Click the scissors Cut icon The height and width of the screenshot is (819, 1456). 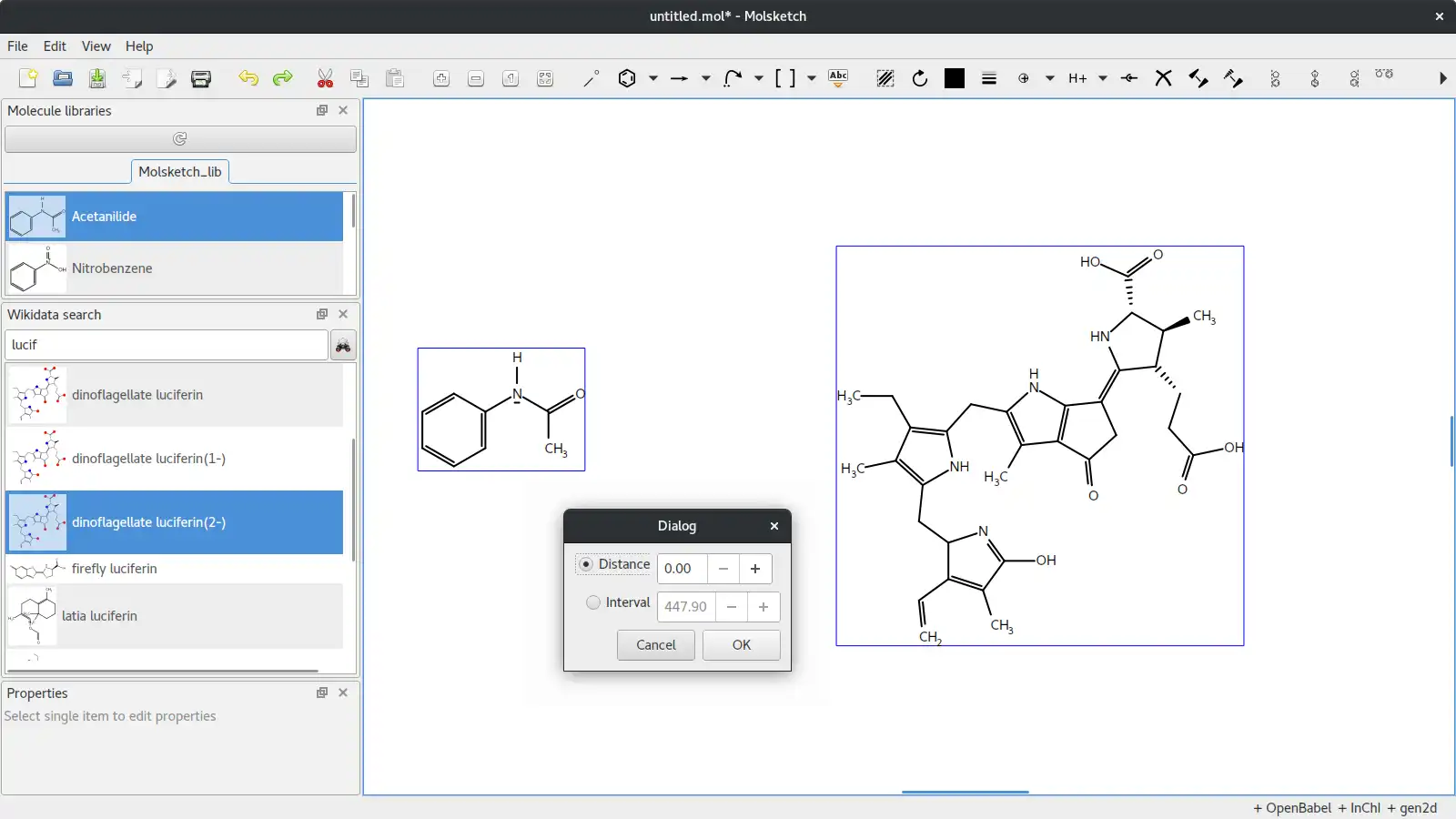tap(325, 79)
